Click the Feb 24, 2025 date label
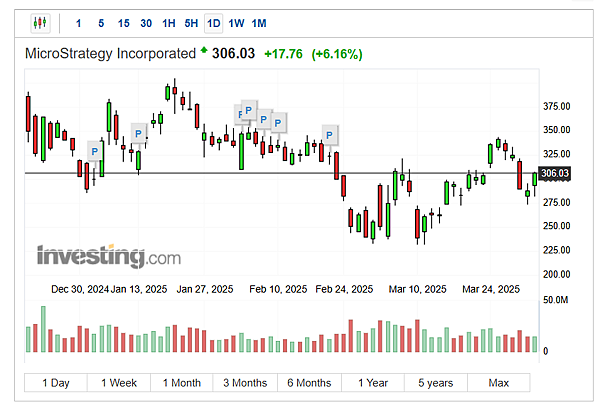Viewport: 600px width, 410px height. tap(344, 289)
